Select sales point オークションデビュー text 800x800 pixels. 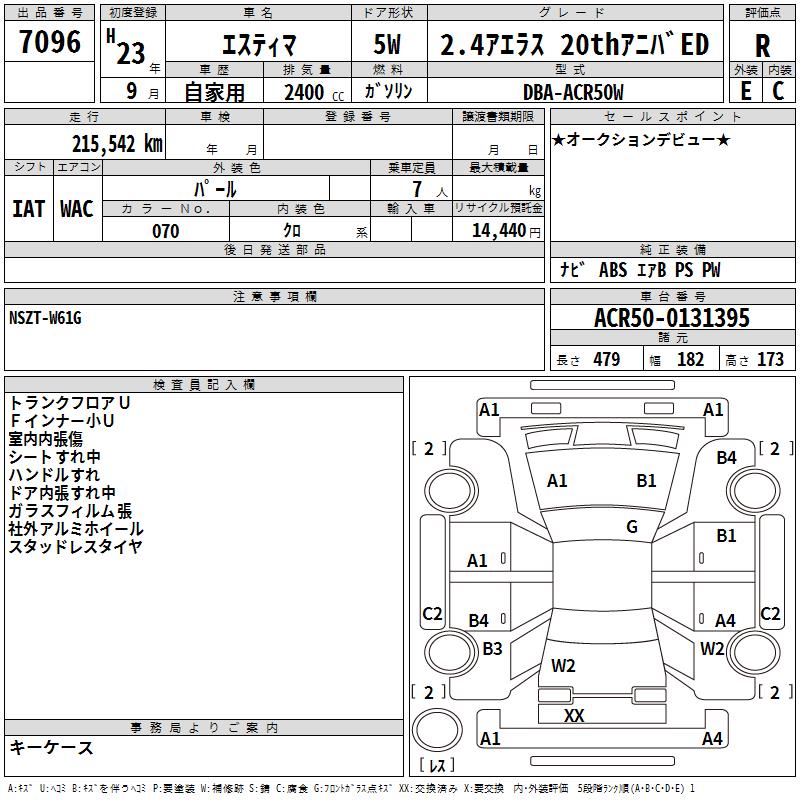point(641,139)
